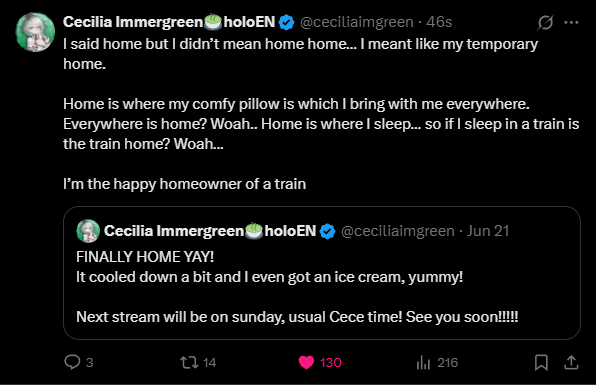The height and width of the screenshot is (385, 596).
Task: Open the three-dot more options menu
Action: click(571, 22)
